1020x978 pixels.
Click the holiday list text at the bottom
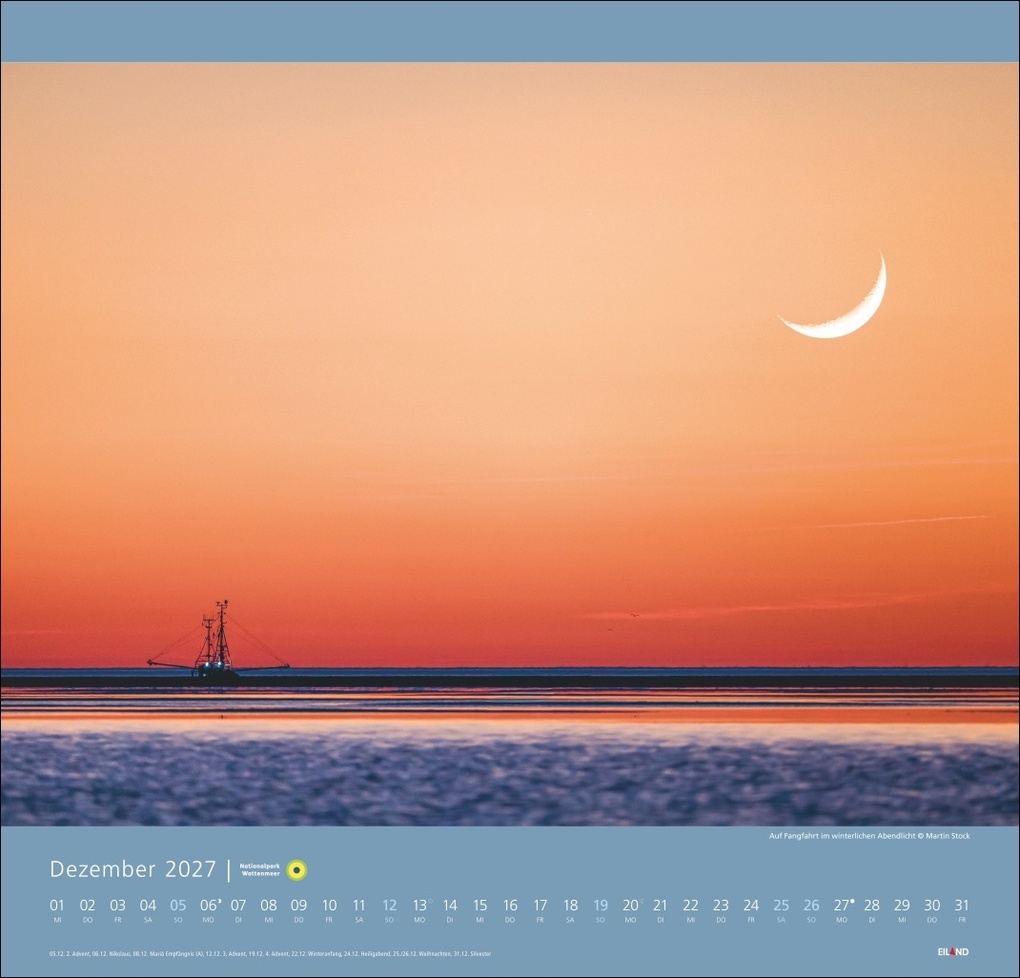coord(270,953)
